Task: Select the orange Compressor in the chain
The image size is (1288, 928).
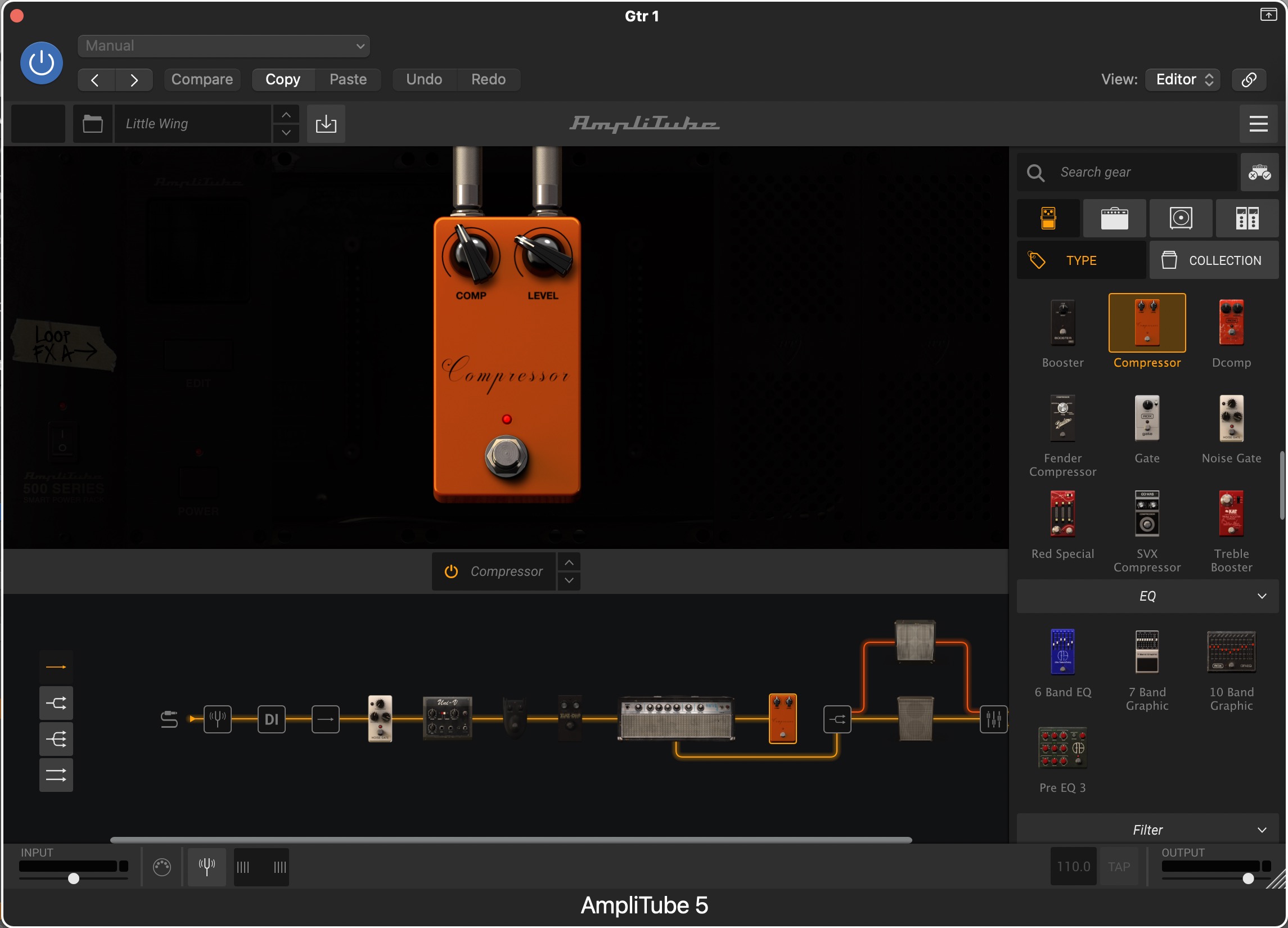Action: pyautogui.click(x=782, y=718)
